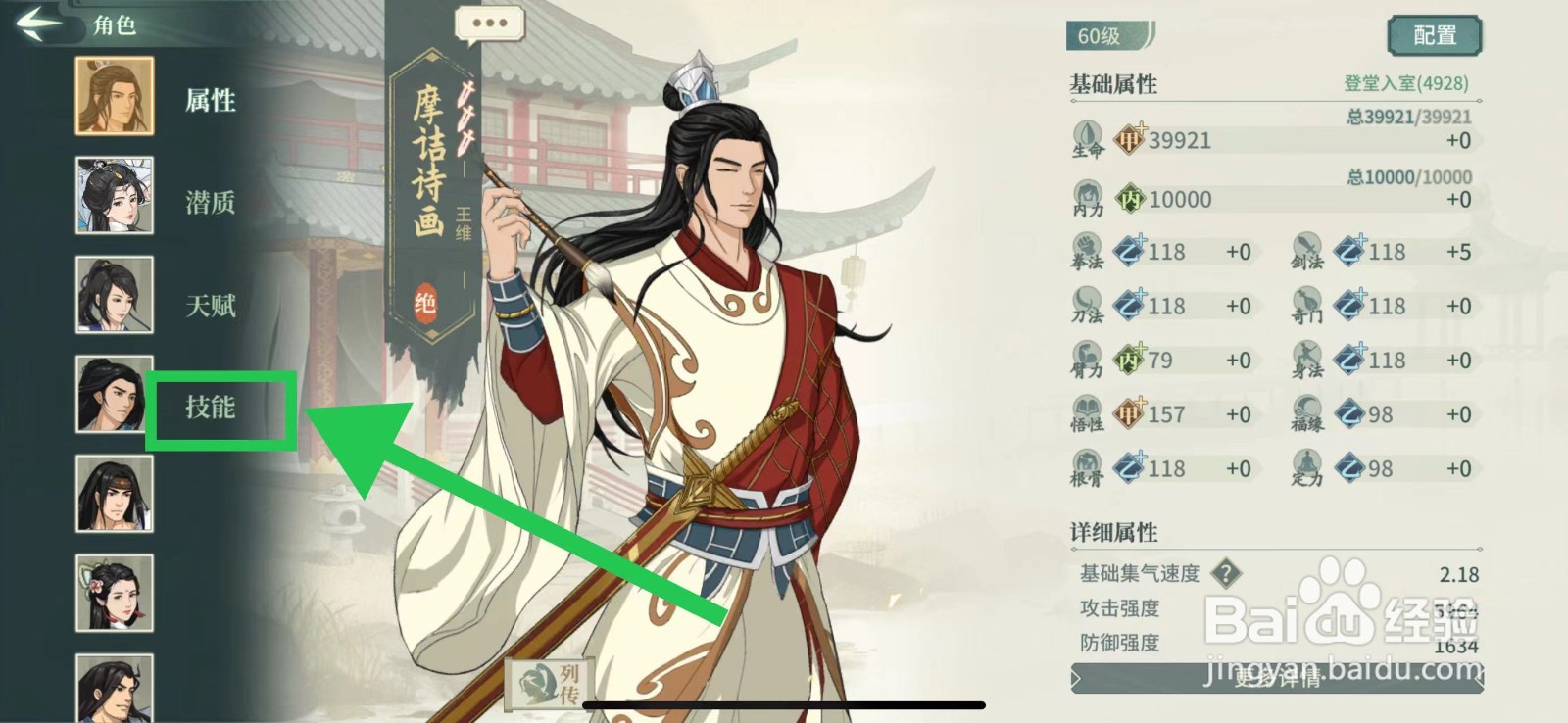
Task: Open the speech bubble ellipsis icon
Action: pyautogui.click(x=489, y=24)
